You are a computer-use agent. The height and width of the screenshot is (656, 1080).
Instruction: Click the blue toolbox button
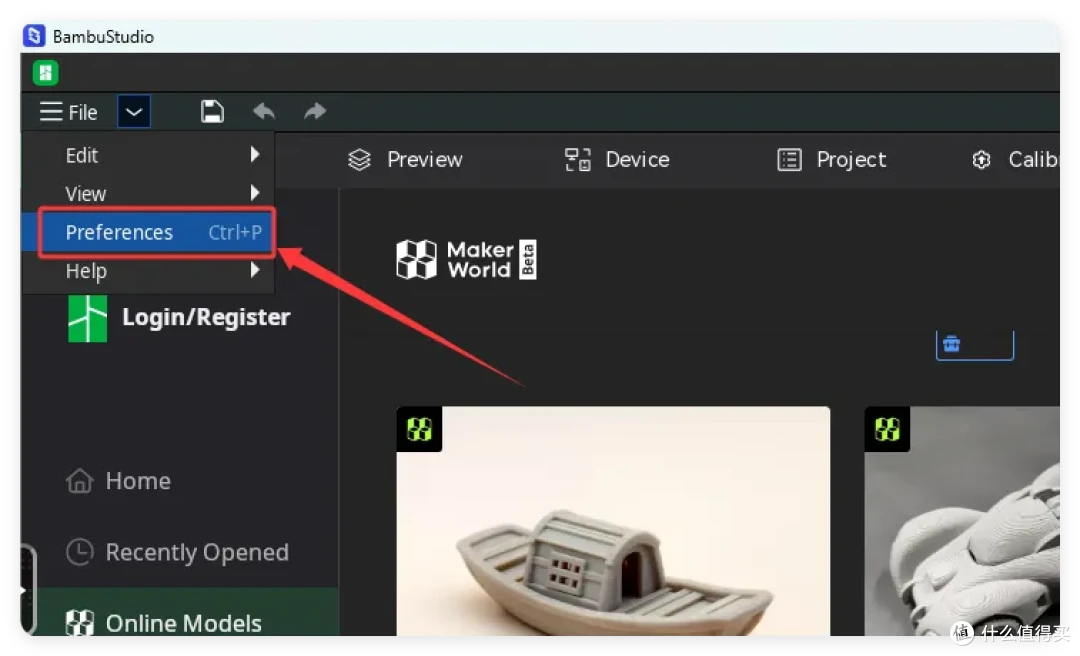pyautogui.click(x=975, y=345)
